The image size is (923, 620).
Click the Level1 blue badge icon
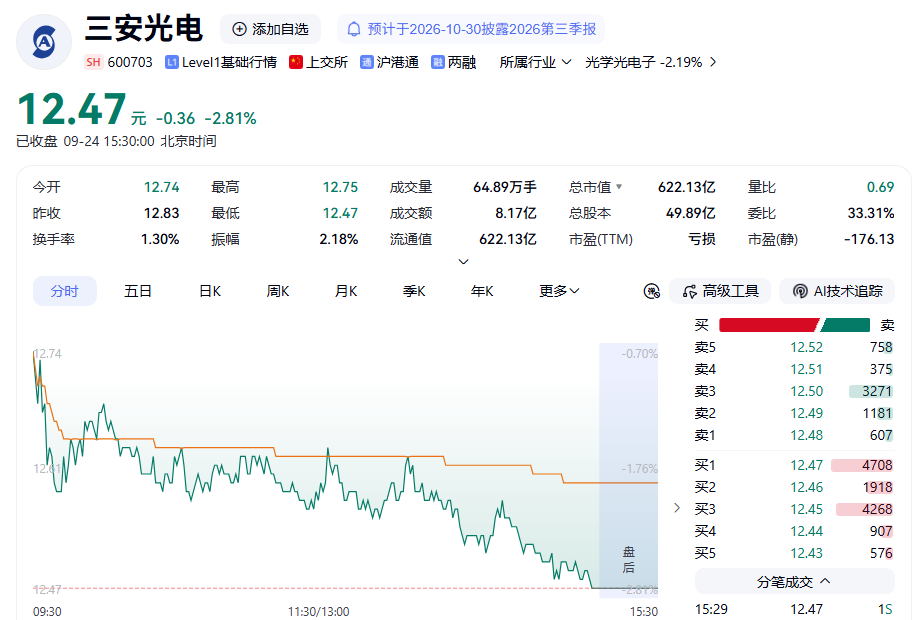[x=172, y=62]
